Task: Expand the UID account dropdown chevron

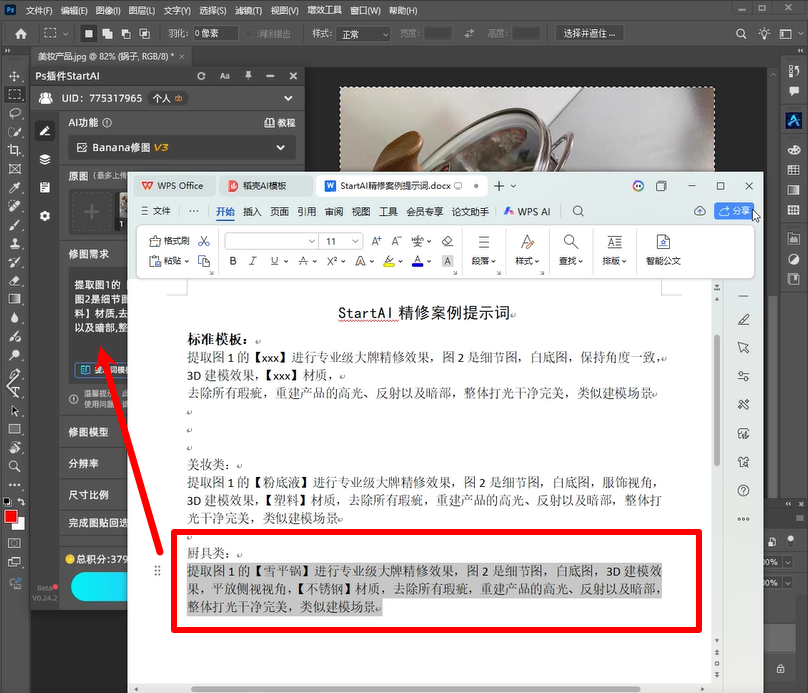Action: point(288,98)
